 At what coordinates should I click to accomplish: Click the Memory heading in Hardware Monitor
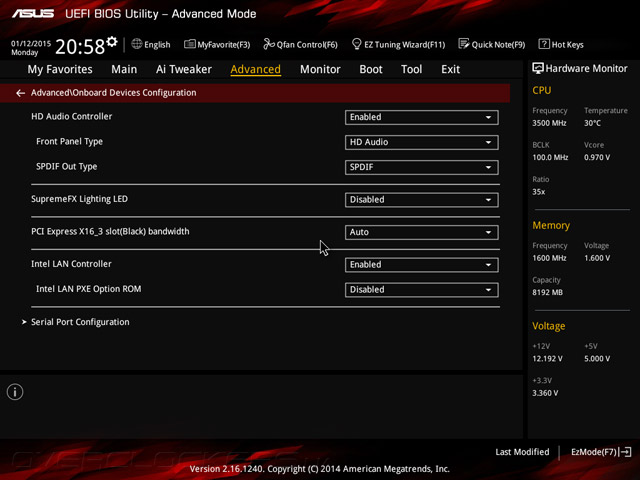[551, 225]
